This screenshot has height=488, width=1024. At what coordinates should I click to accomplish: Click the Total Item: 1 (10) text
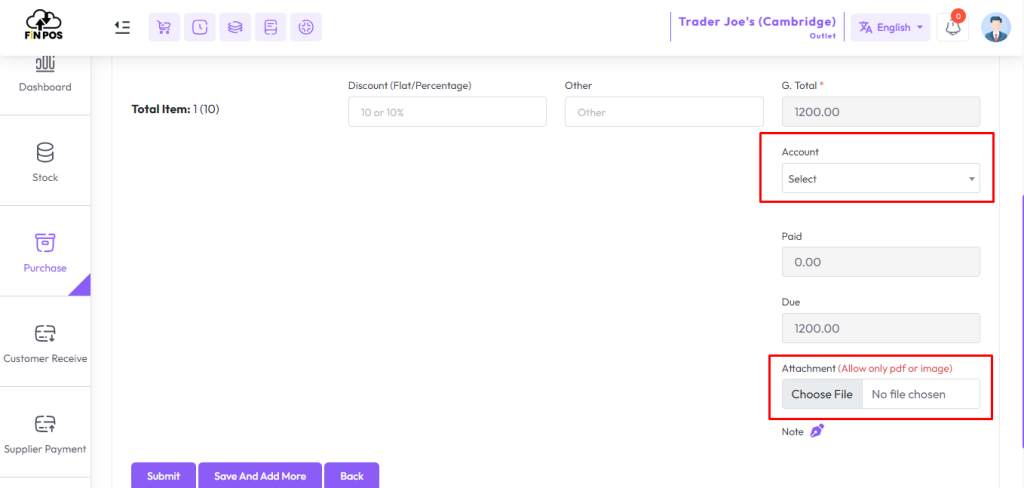point(176,109)
